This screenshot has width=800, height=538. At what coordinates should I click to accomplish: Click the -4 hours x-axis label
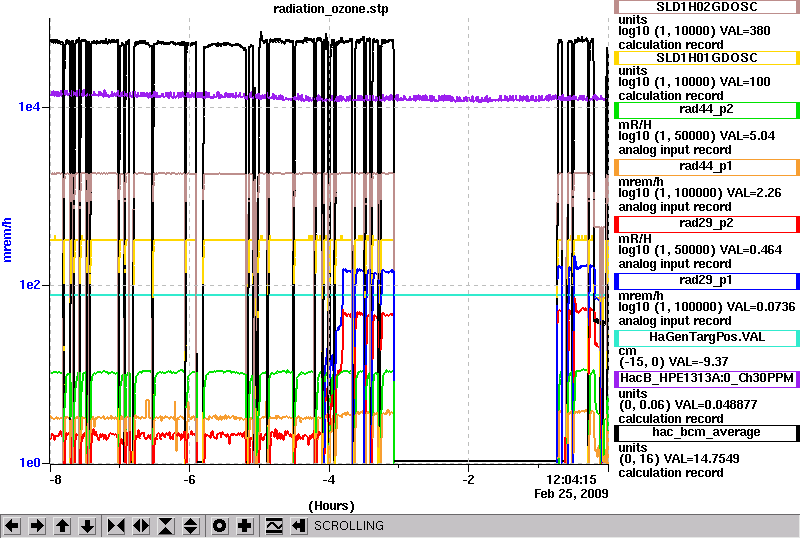(x=329, y=480)
